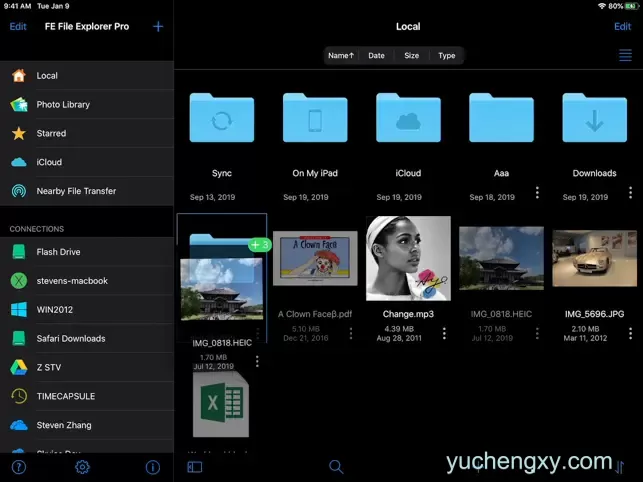Click the 'Sep 13, 2019' date under Sync
This screenshot has height=482, width=643.
[x=212, y=197]
